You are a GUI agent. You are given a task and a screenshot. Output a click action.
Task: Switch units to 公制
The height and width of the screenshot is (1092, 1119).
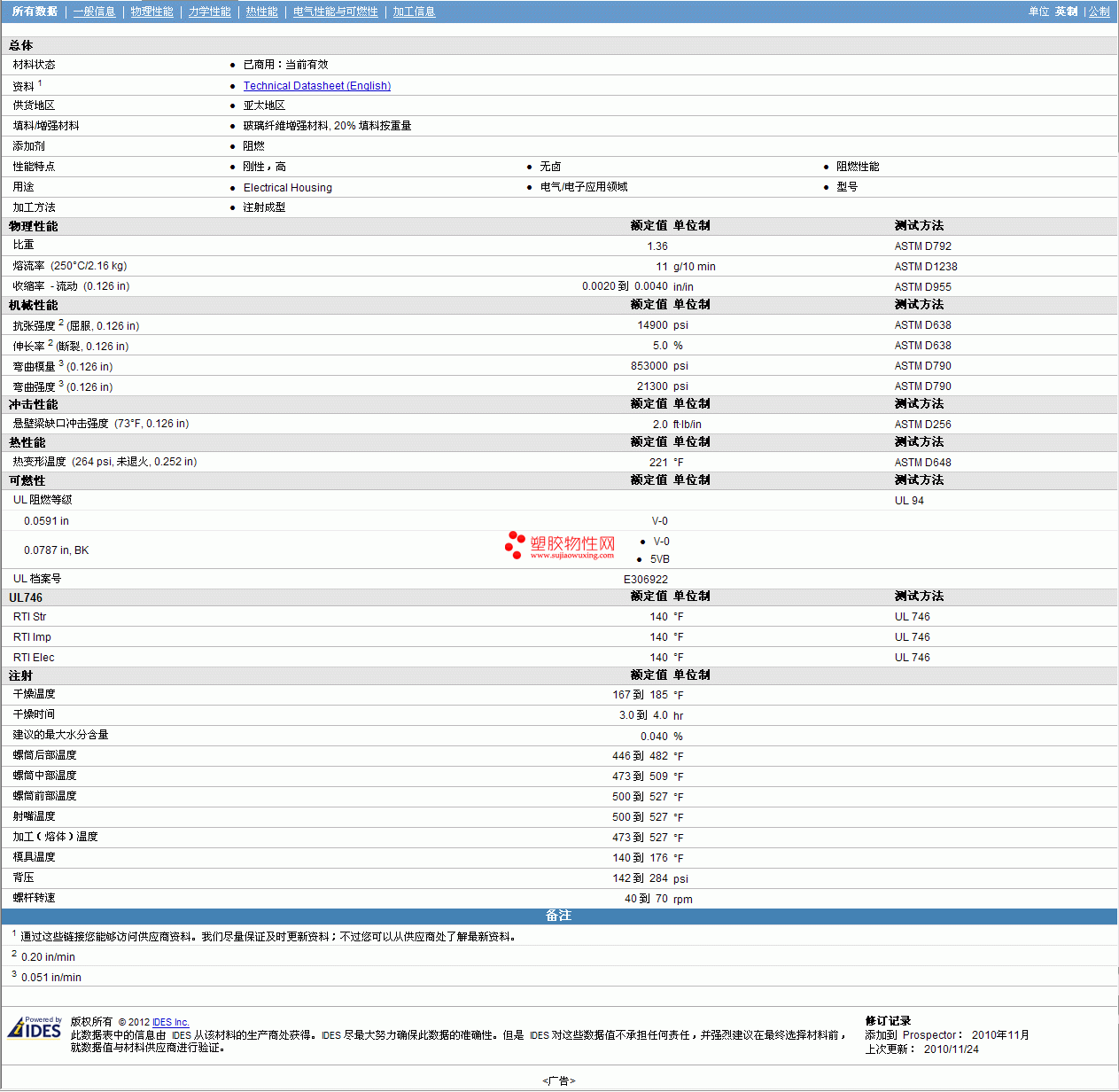click(1099, 12)
